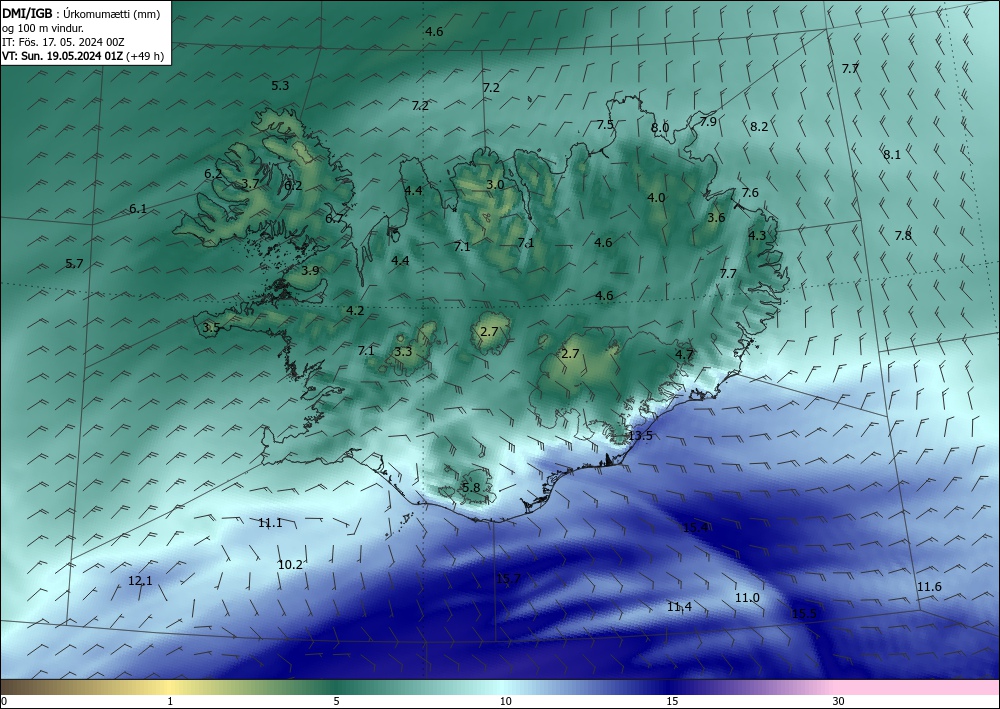
Task: Click the 4.3 value in the East Fjords
Action: coord(757,236)
